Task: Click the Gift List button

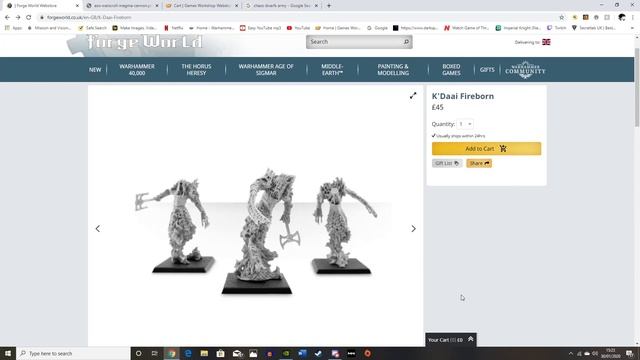Action: 447,163
